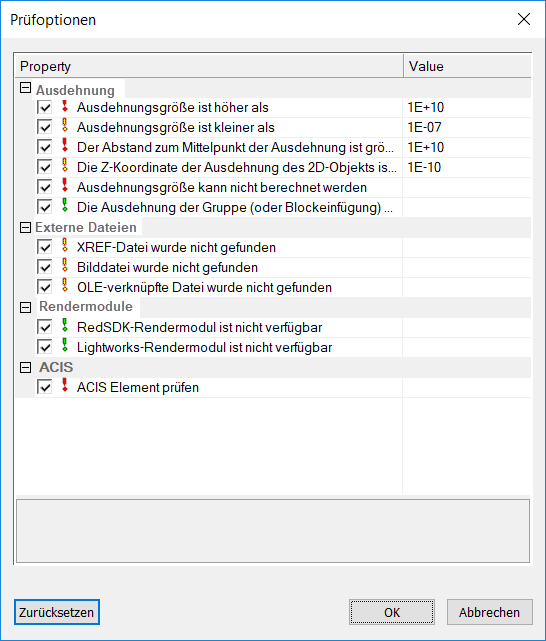Cancel dialog with Abbrechen

490,612
